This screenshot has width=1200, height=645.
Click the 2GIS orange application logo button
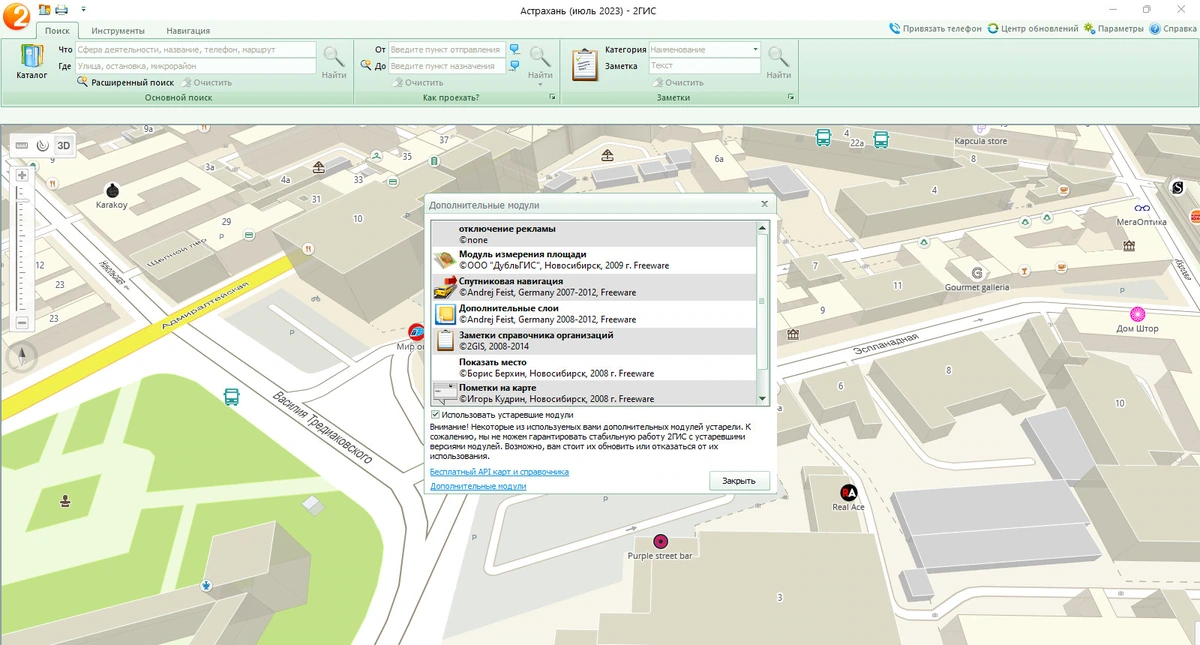(x=15, y=16)
